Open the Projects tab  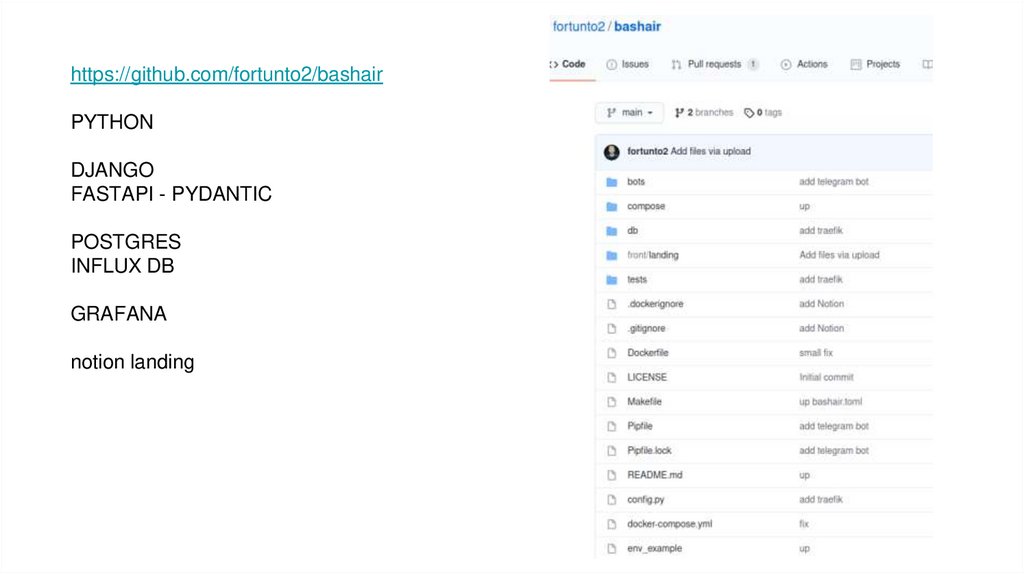coord(875,64)
